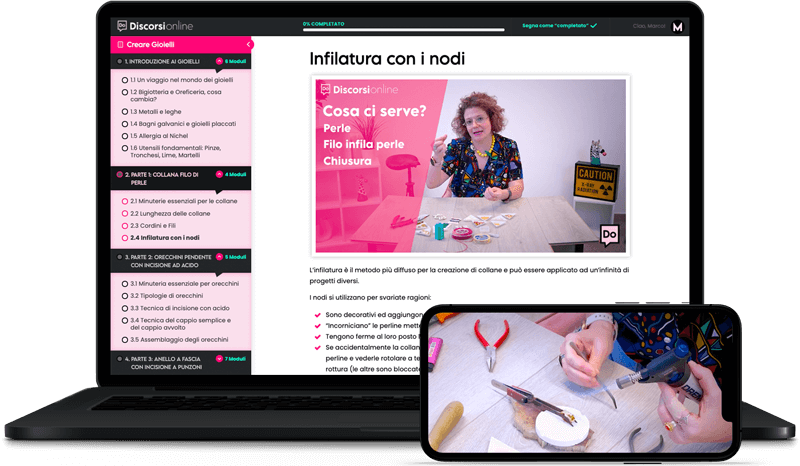Collapse section 2 using the 4 Moduli chevron
The height and width of the screenshot is (466, 800).
click(x=219, y=174)
